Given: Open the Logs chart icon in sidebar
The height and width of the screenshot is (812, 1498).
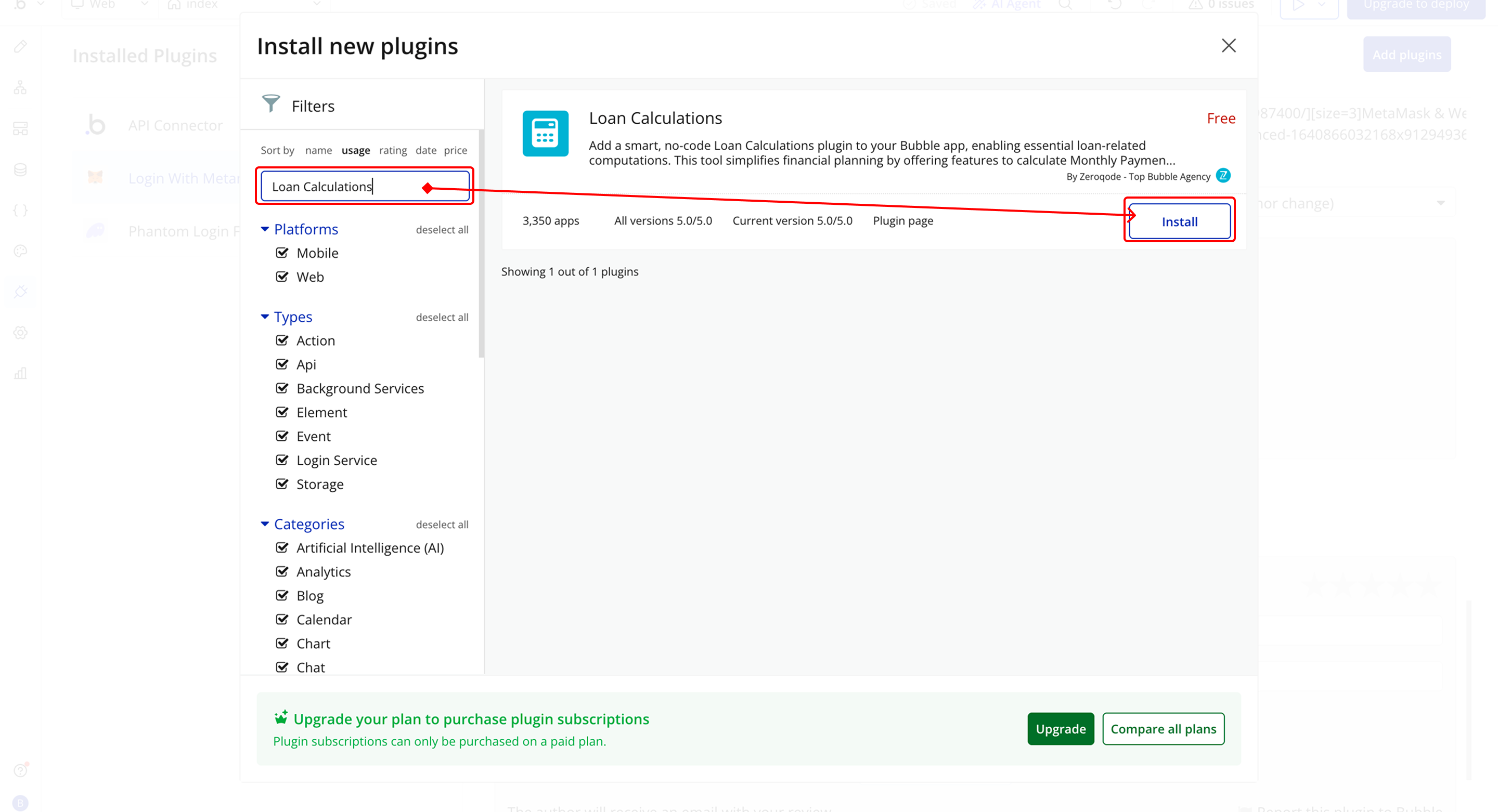Looking at the screenshot, I should point(20,373).
